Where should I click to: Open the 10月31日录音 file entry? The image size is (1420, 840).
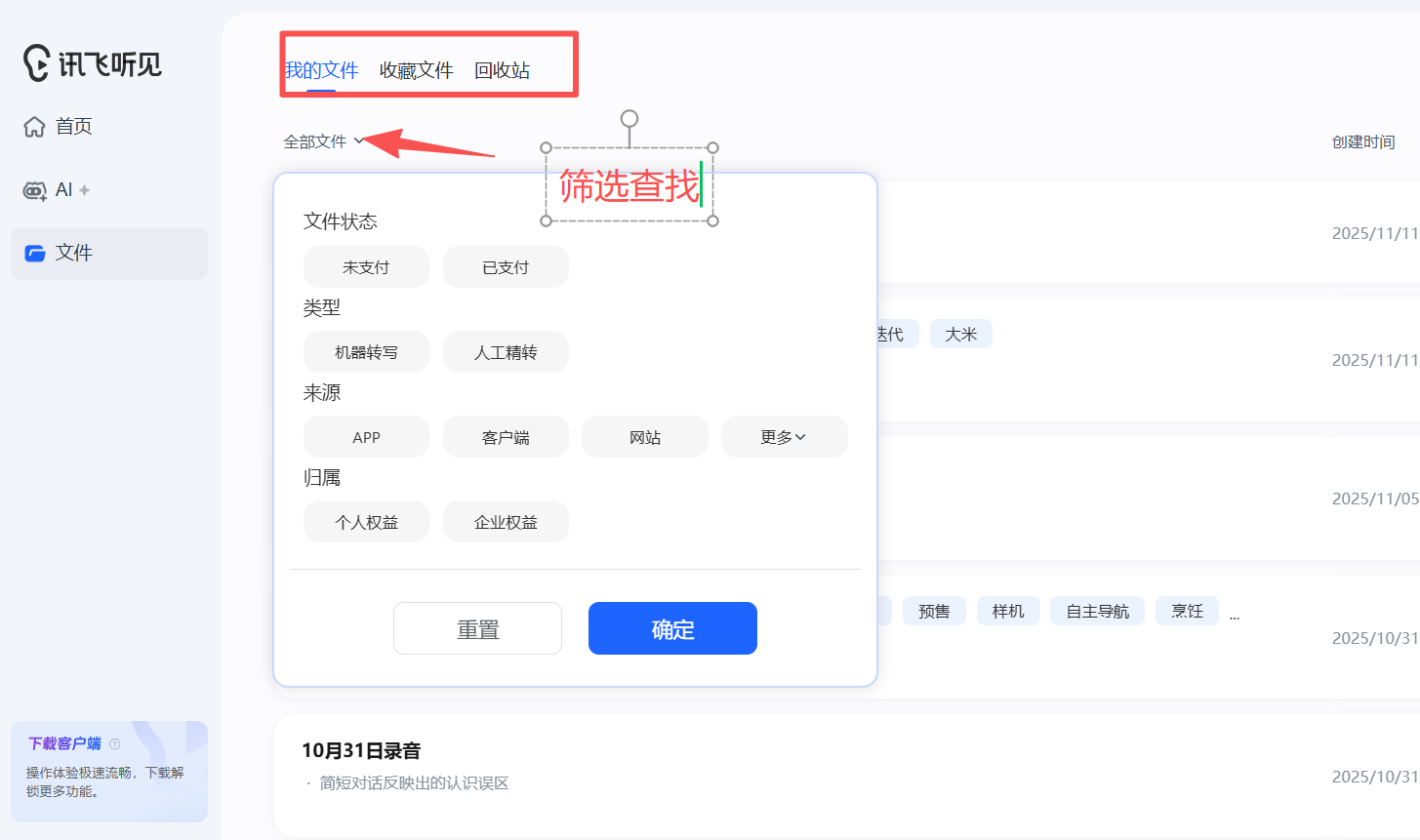pos(361,750)
